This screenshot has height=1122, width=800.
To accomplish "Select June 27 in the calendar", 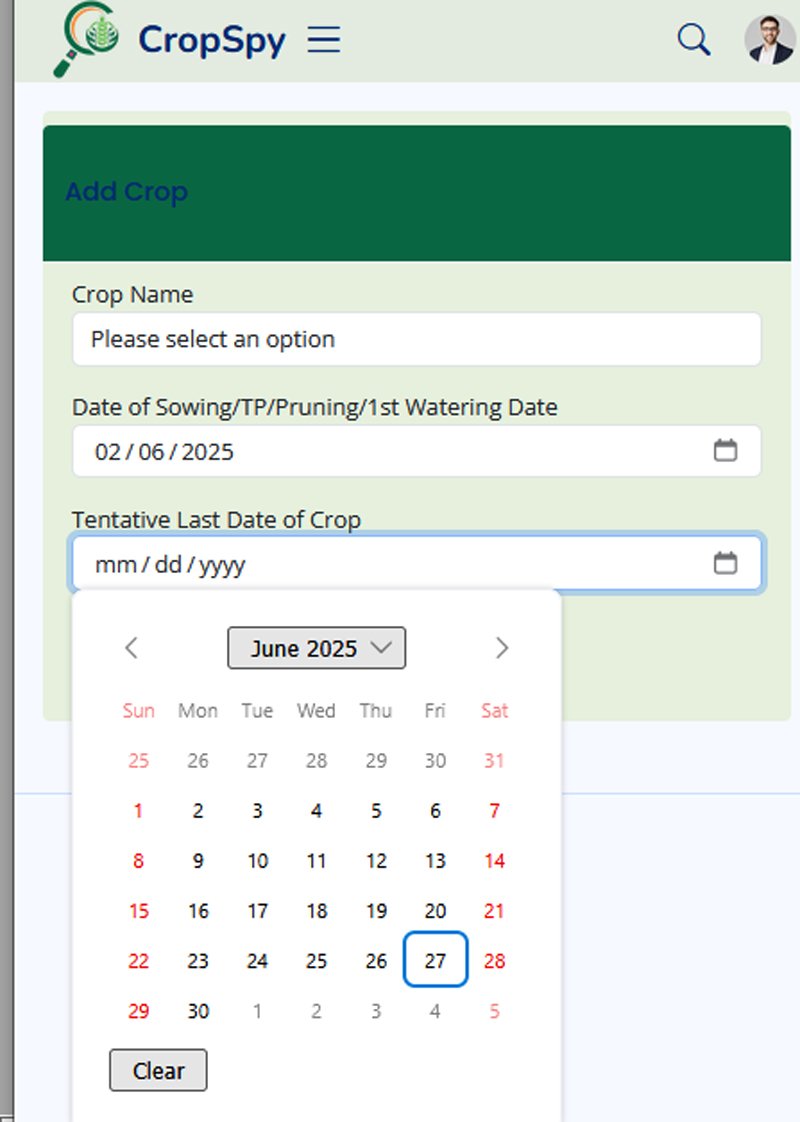I will [x=435, y=960].
